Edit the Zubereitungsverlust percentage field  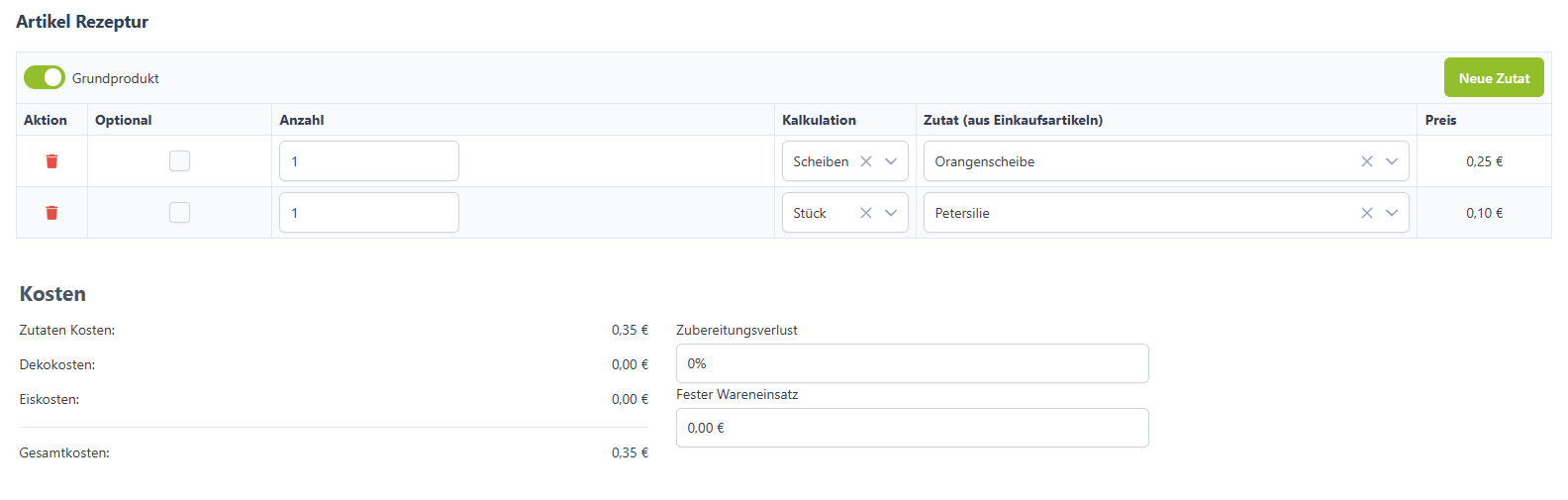click(913, 363)
